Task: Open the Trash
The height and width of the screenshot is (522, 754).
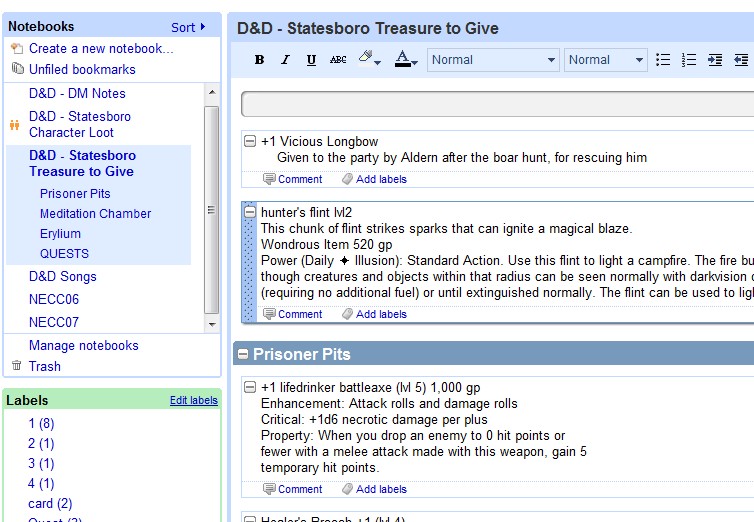Action: tap(45, 366)
